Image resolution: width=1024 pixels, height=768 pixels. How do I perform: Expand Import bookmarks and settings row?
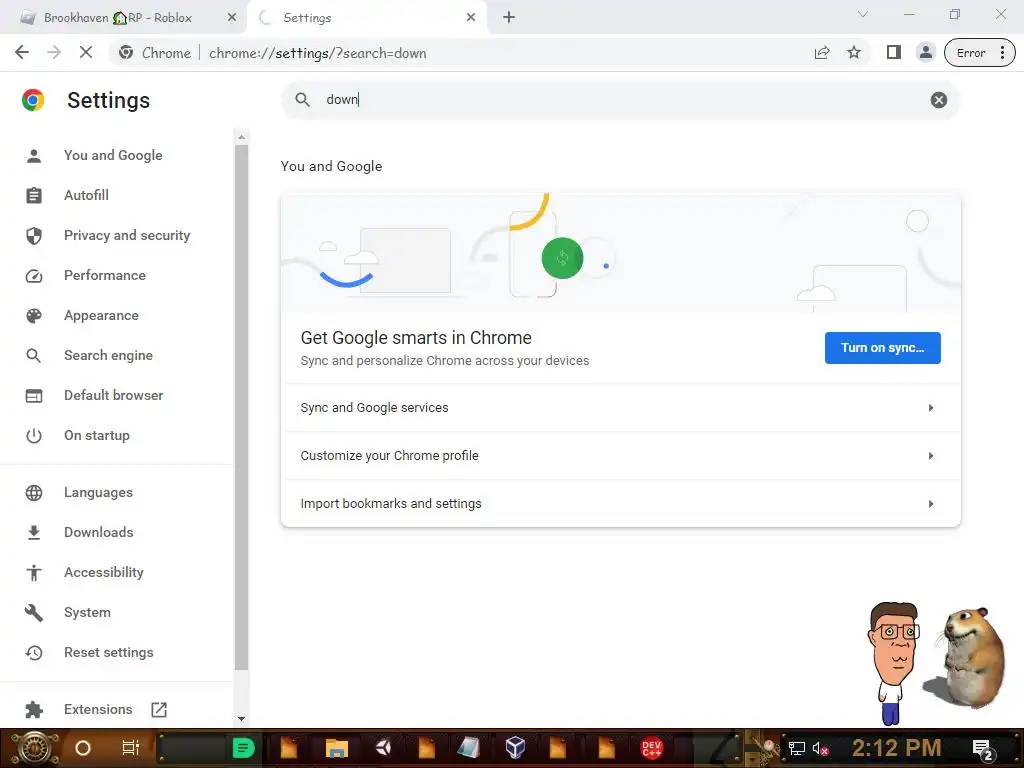click(620, 504)
